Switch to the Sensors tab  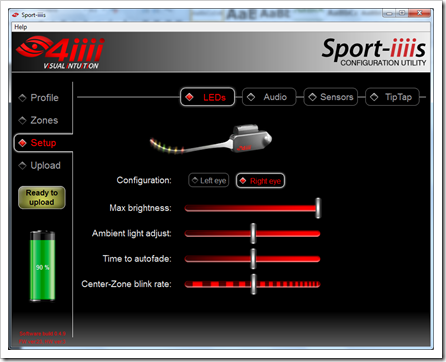[x=331, y=97]
